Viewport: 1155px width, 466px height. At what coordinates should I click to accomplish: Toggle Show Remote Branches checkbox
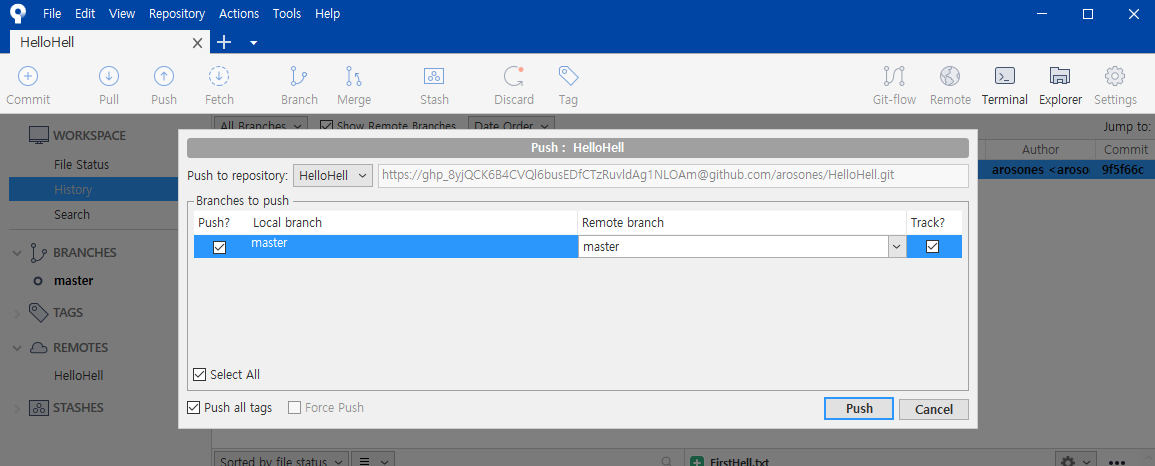[x=326, y=126]
